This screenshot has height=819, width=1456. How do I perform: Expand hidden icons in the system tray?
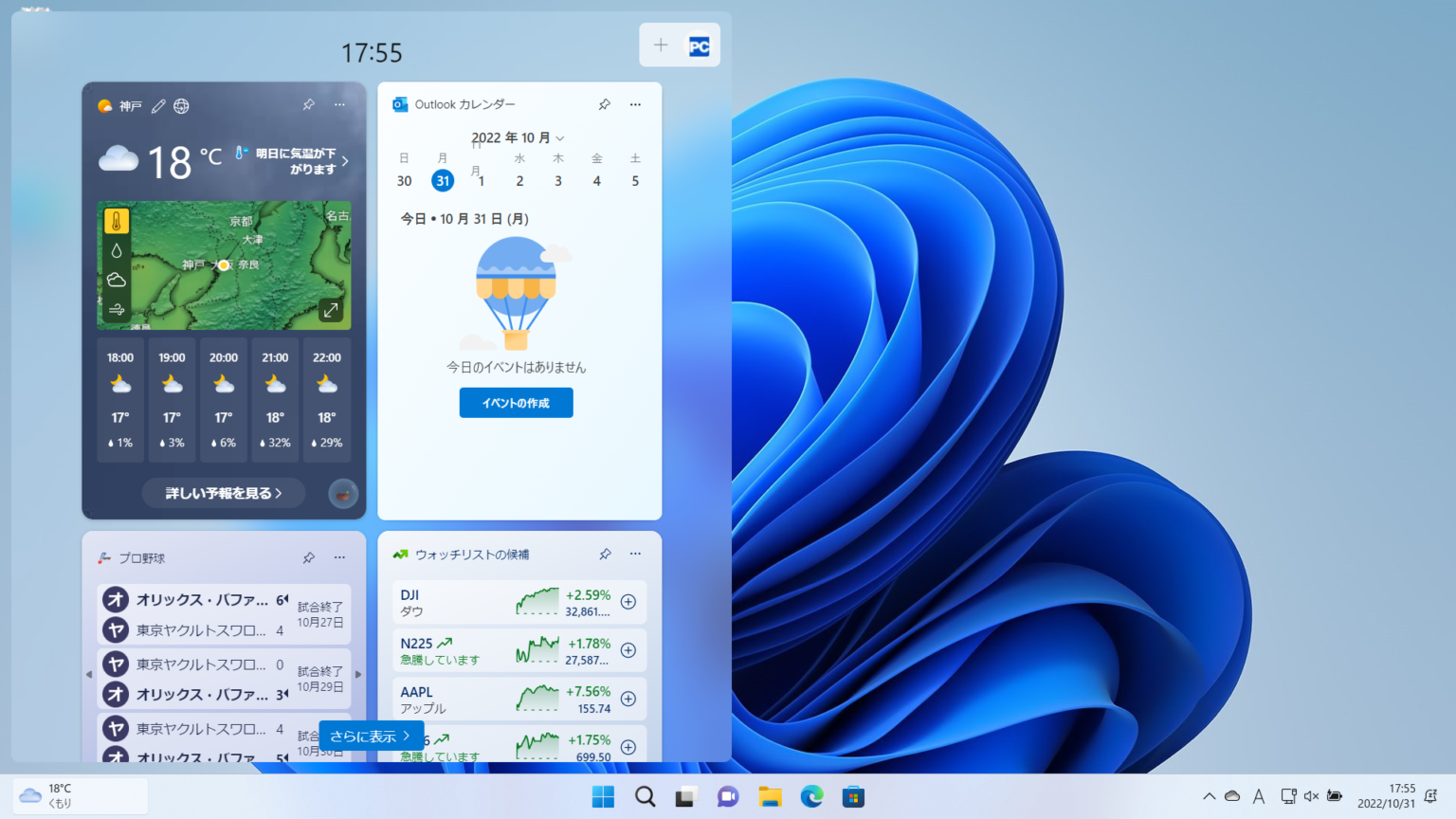(1210, 796)
